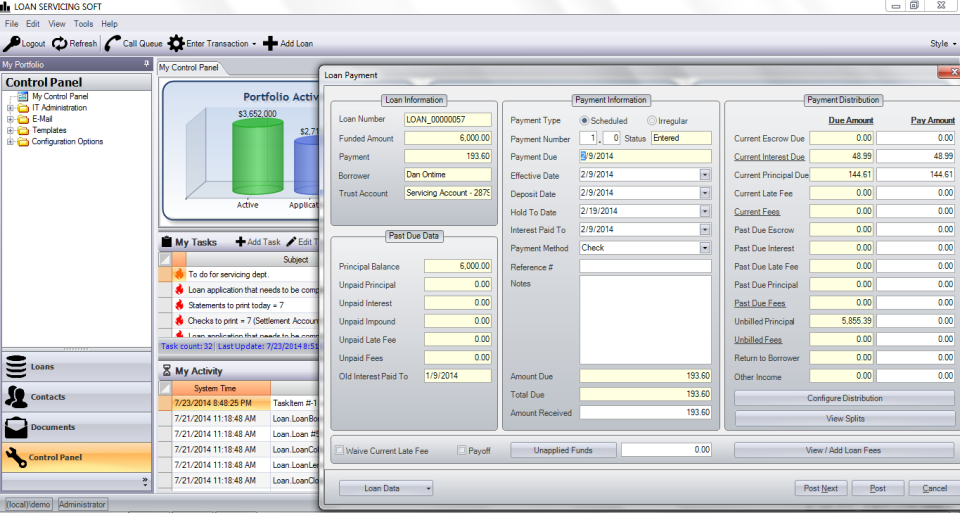Enable Waive Current Late Fee checkbox
Image resolution: width=960 pixels, height=513 pixels.
[x=340, y=451]
